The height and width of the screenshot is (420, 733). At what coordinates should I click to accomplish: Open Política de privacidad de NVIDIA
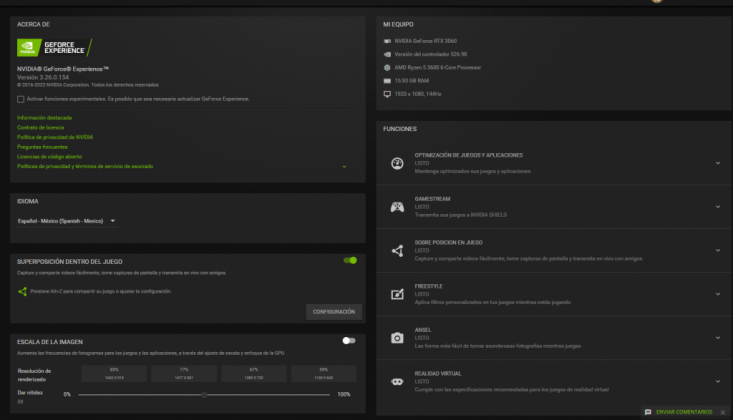55,137
